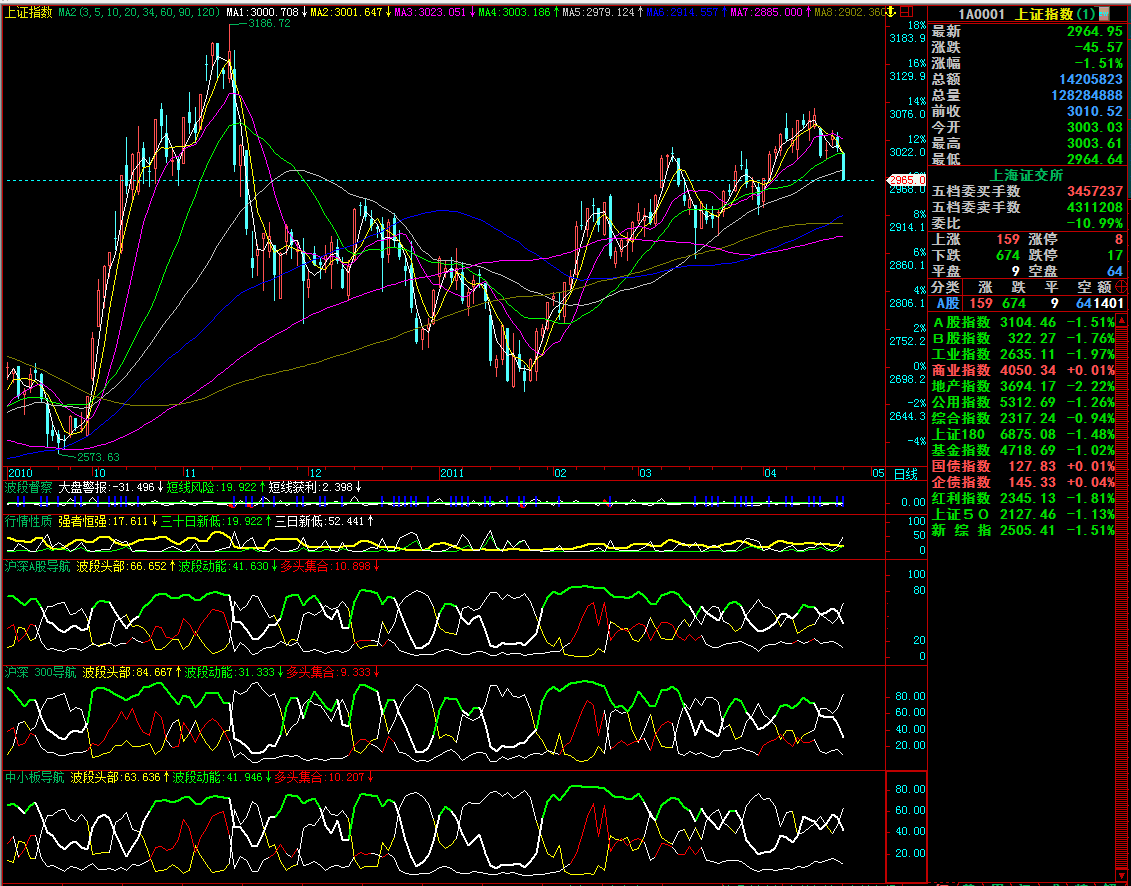
Task: Select the A股 category row
Action: click(946, 303)
